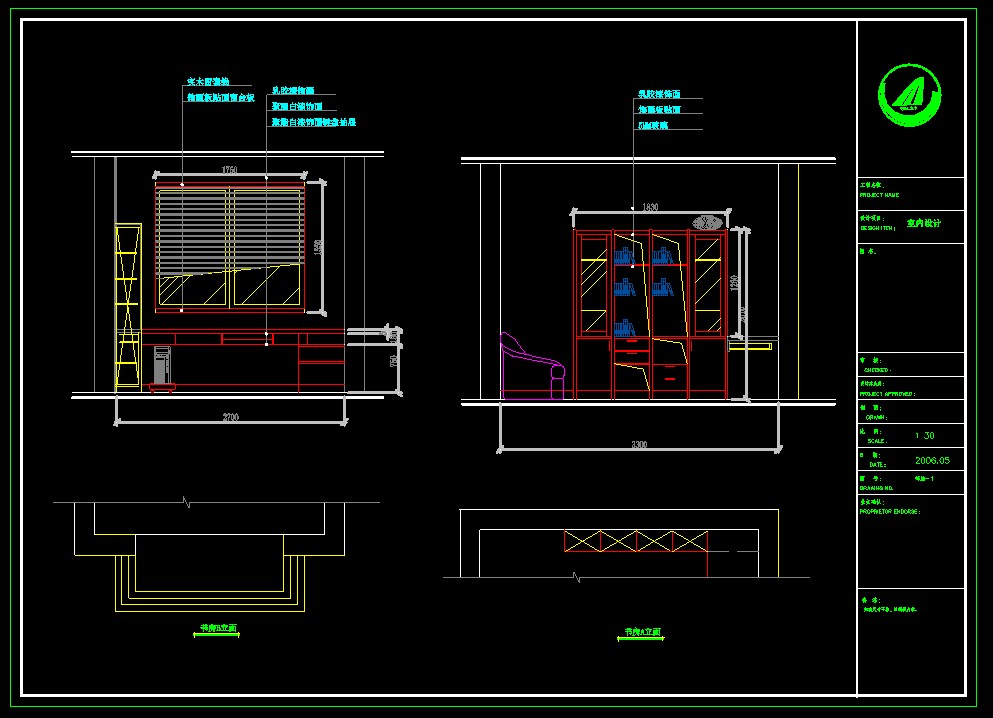This screenshot has width=993, height=718.
Task: Click the DRAWING NO. label
Action: tap(876, 488)
